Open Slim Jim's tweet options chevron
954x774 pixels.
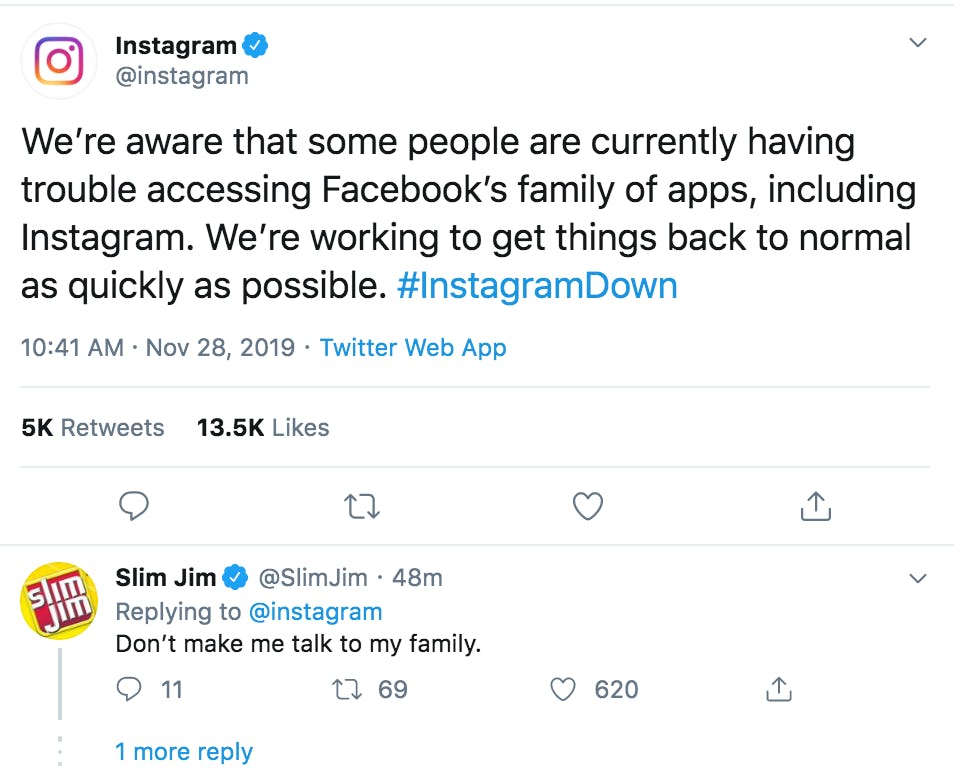[x=917, y=577]
